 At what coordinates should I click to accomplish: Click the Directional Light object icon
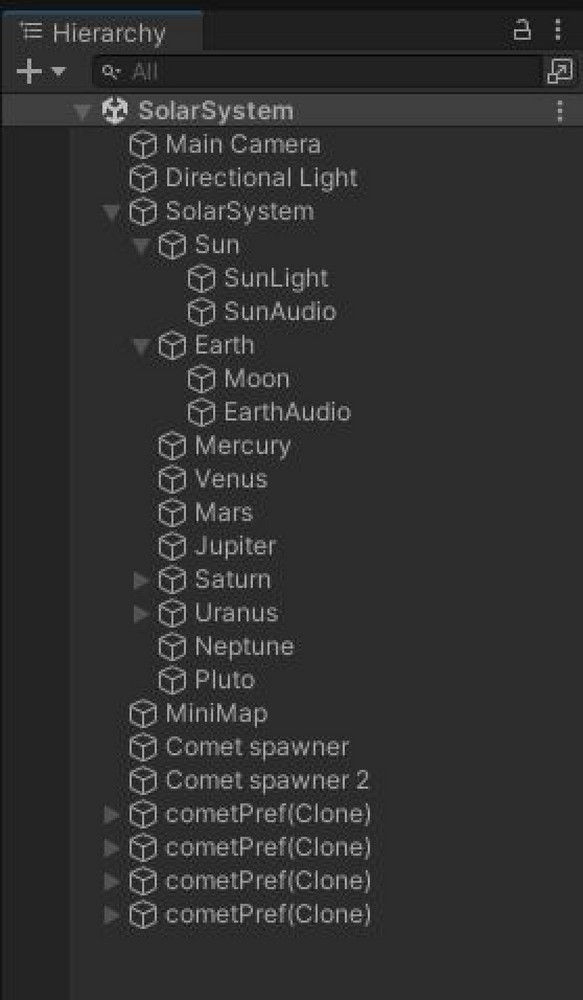pos(145,178)
